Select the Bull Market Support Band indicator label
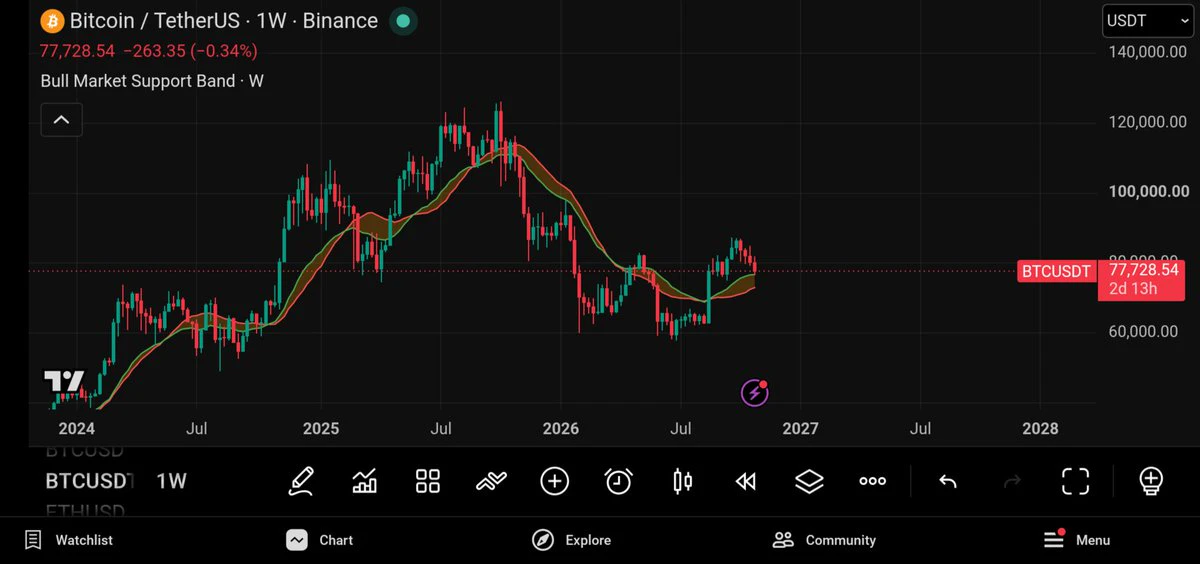Viewport: 1200px width, 564px height. 152,81
